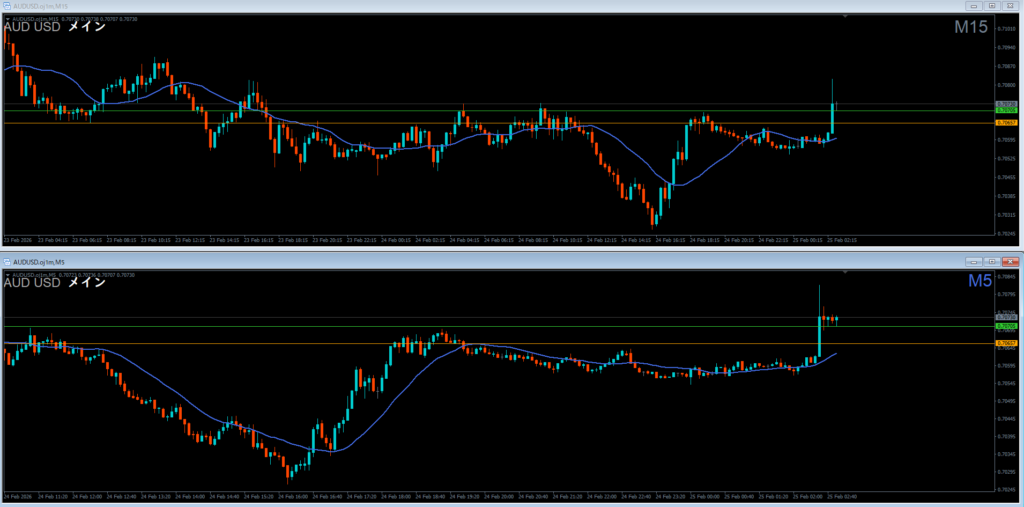This screenshot has height=507, width=1024.
Task: Close the M5 chart window
Action: click(1010, 261)
